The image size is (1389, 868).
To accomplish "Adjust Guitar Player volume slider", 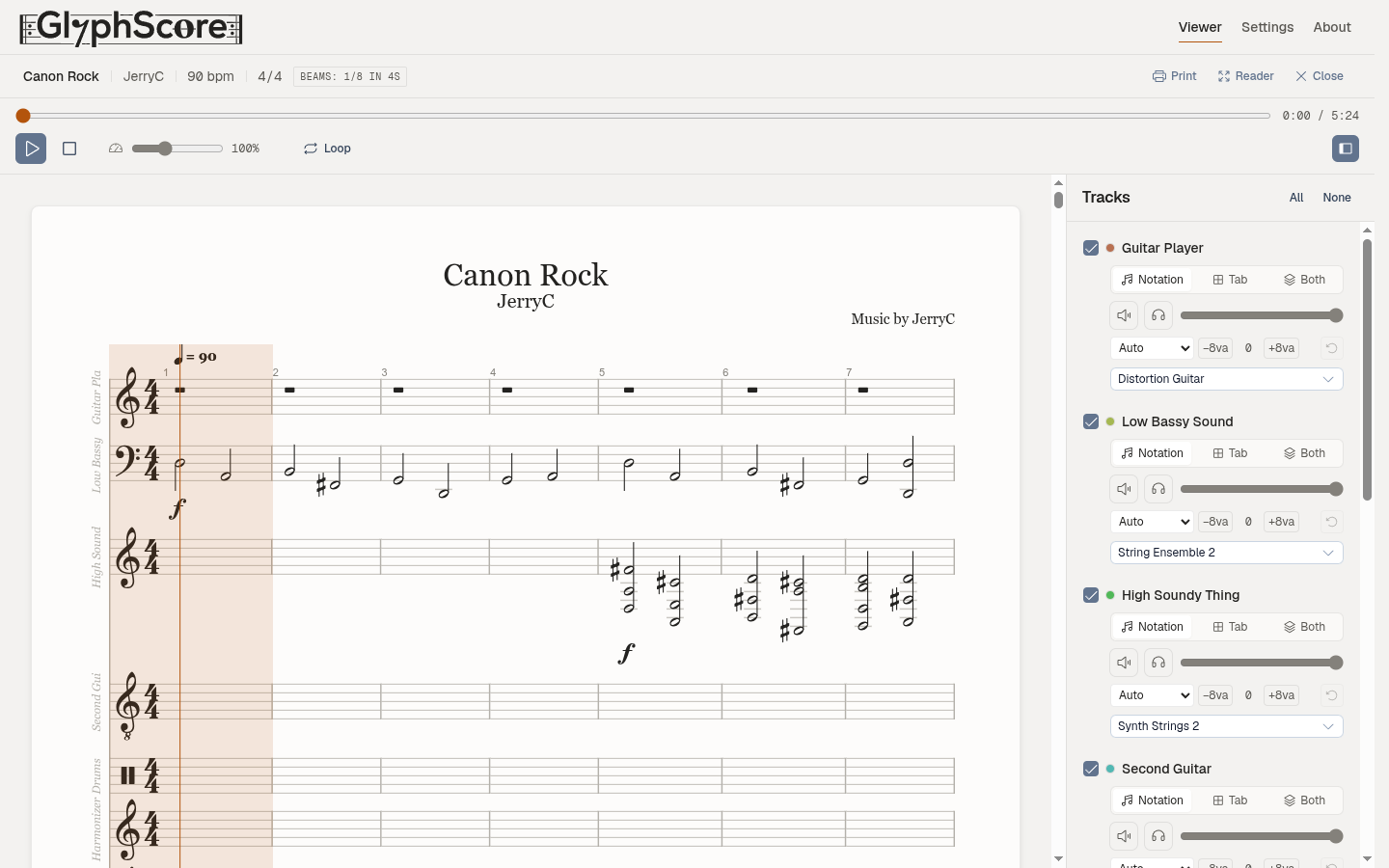I will [1262, 315].
